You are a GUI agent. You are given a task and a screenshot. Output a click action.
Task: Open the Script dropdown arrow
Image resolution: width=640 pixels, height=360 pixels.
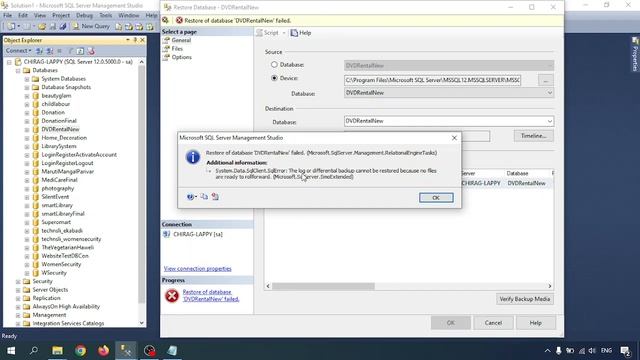pyautogui.click(x=284, y=33)
